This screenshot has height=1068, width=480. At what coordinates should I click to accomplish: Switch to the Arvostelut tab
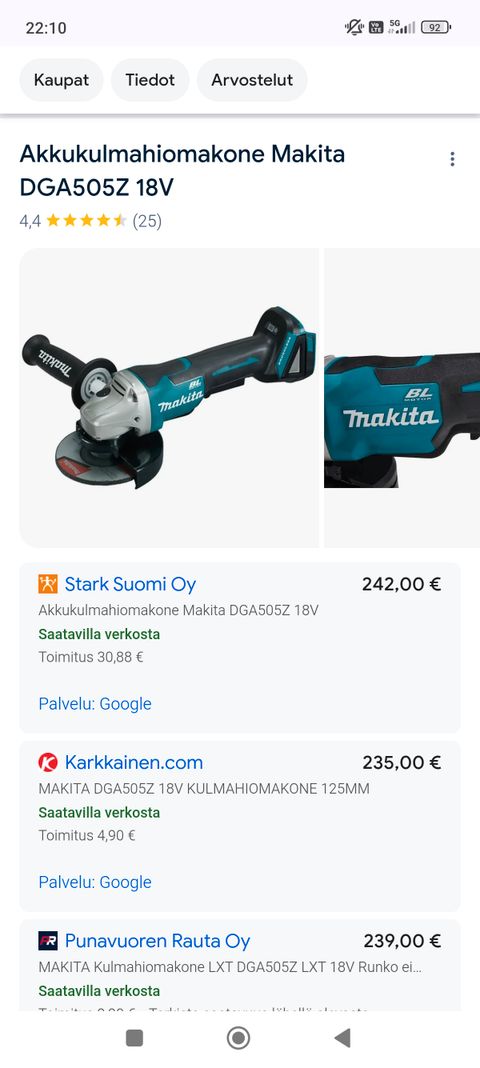pyautogui.click(x=252, y=80)
